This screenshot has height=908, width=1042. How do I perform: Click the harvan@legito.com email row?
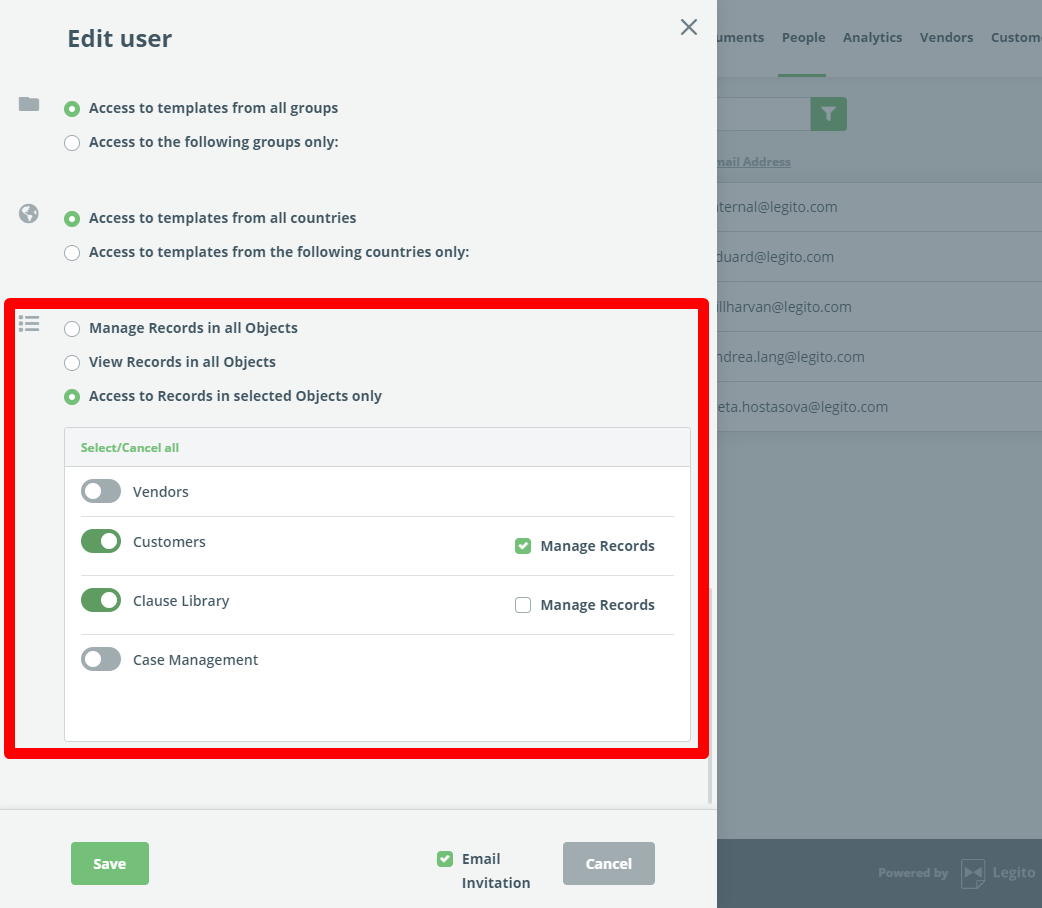point(880,306)
